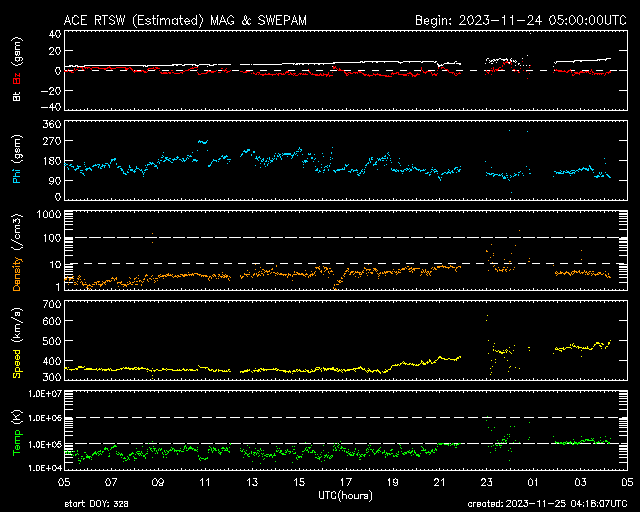The width and height of the screenshot is (640, 512).
Task: Click the '40' value on the Bt axis
Action: [55, 34]
